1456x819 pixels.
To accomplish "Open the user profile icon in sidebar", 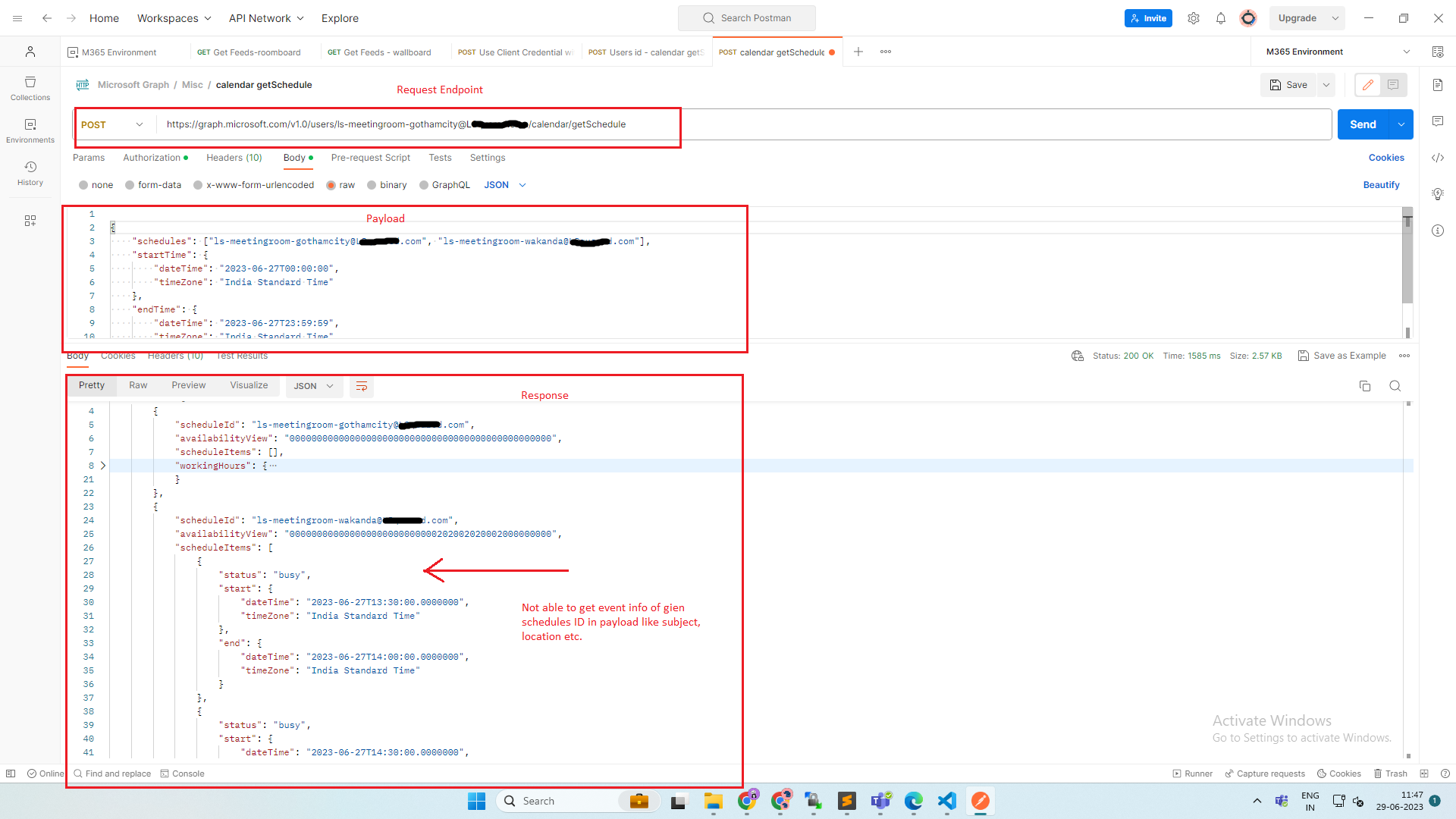I will pyautogui.click(x=30, y=52).
